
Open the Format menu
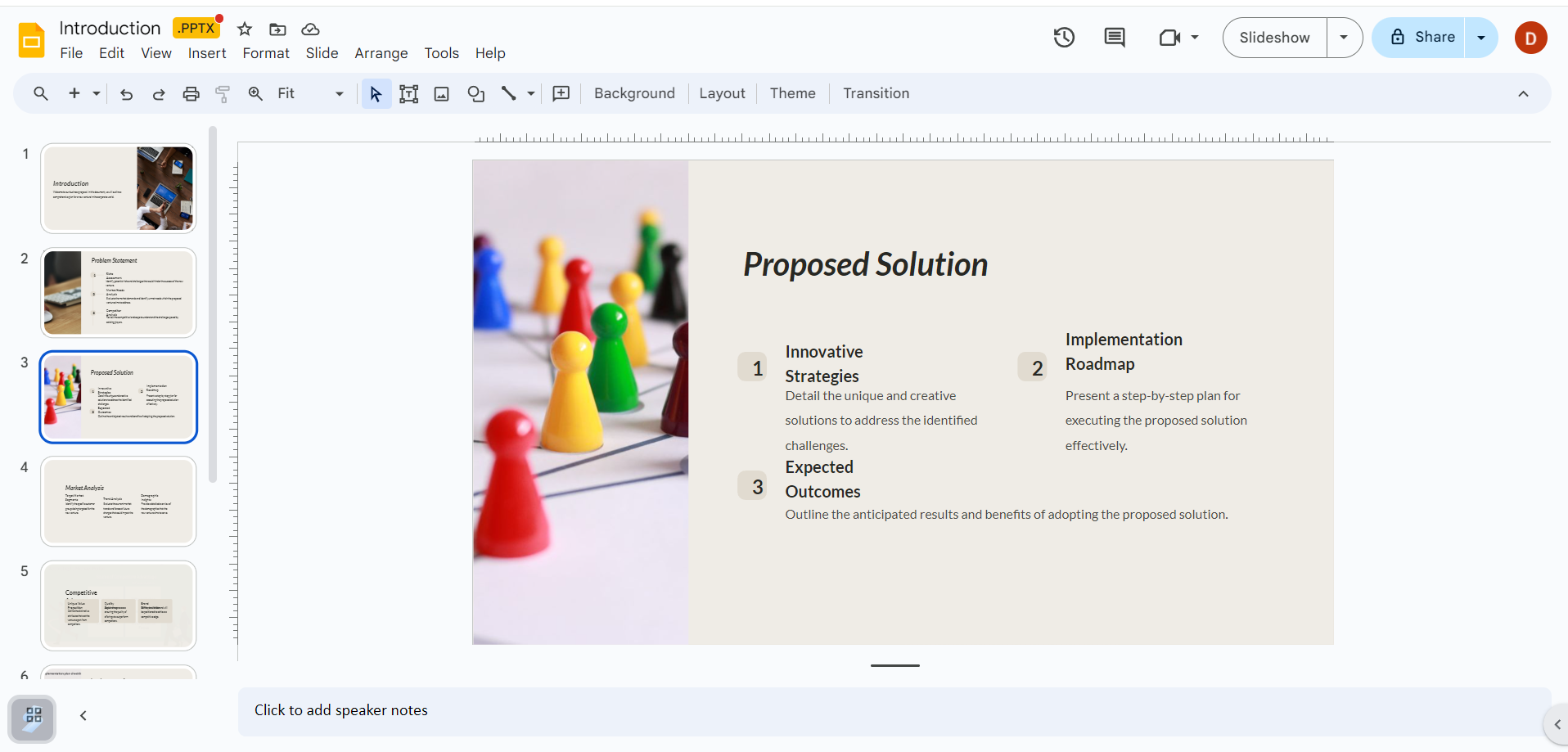pos(266,53)
